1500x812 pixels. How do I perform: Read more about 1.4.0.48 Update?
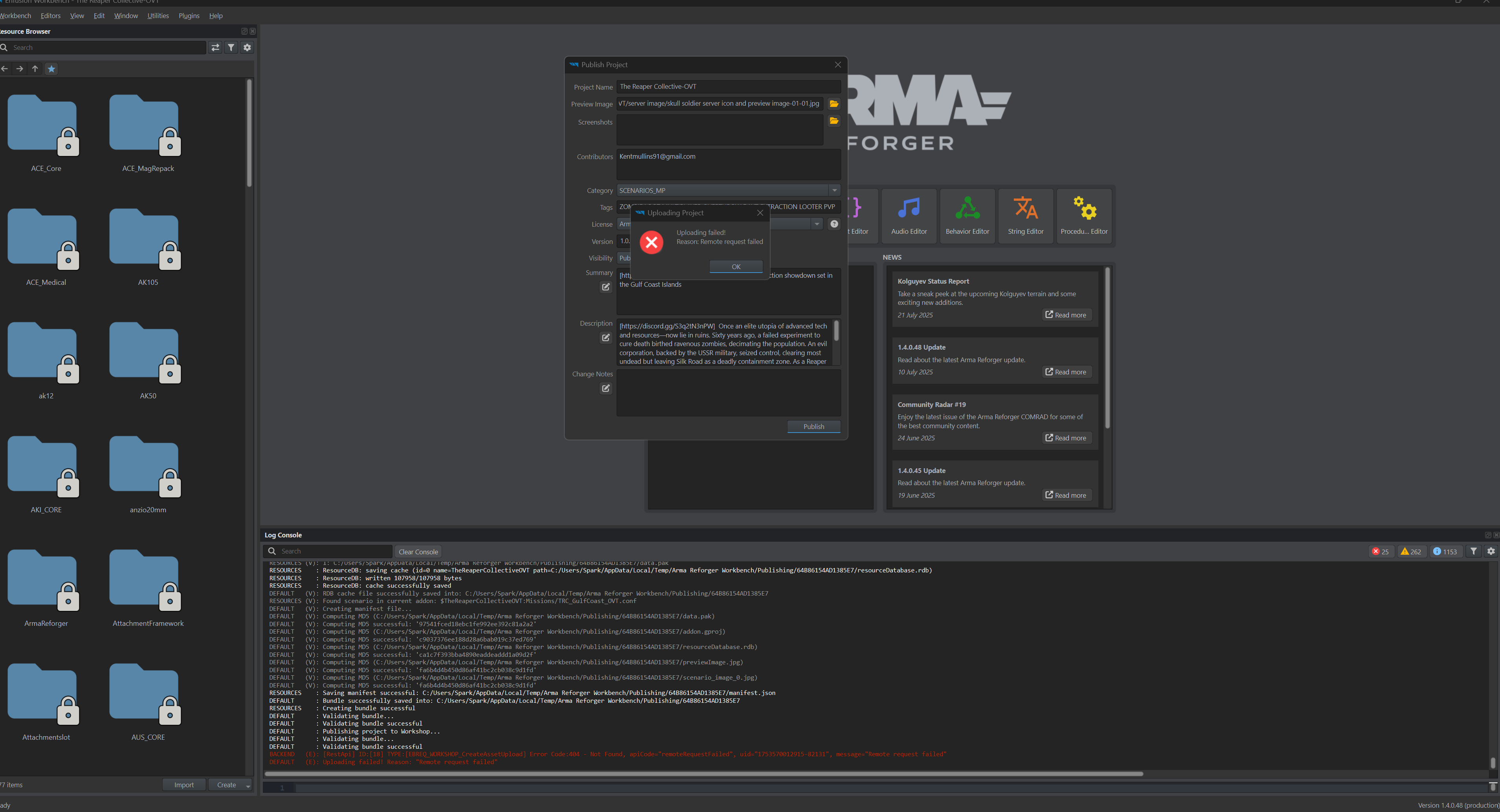click(x=1066, y=372)
